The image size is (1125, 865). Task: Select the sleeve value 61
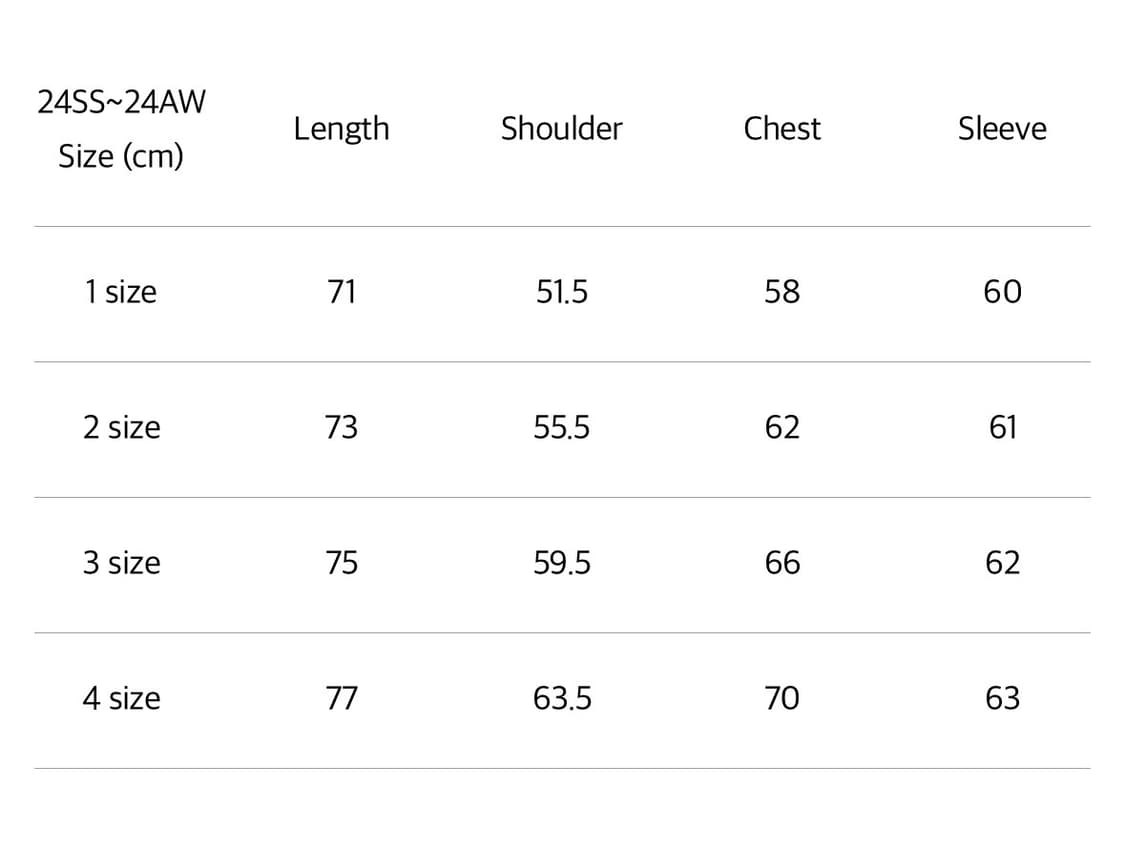(x=1002, y=428)
